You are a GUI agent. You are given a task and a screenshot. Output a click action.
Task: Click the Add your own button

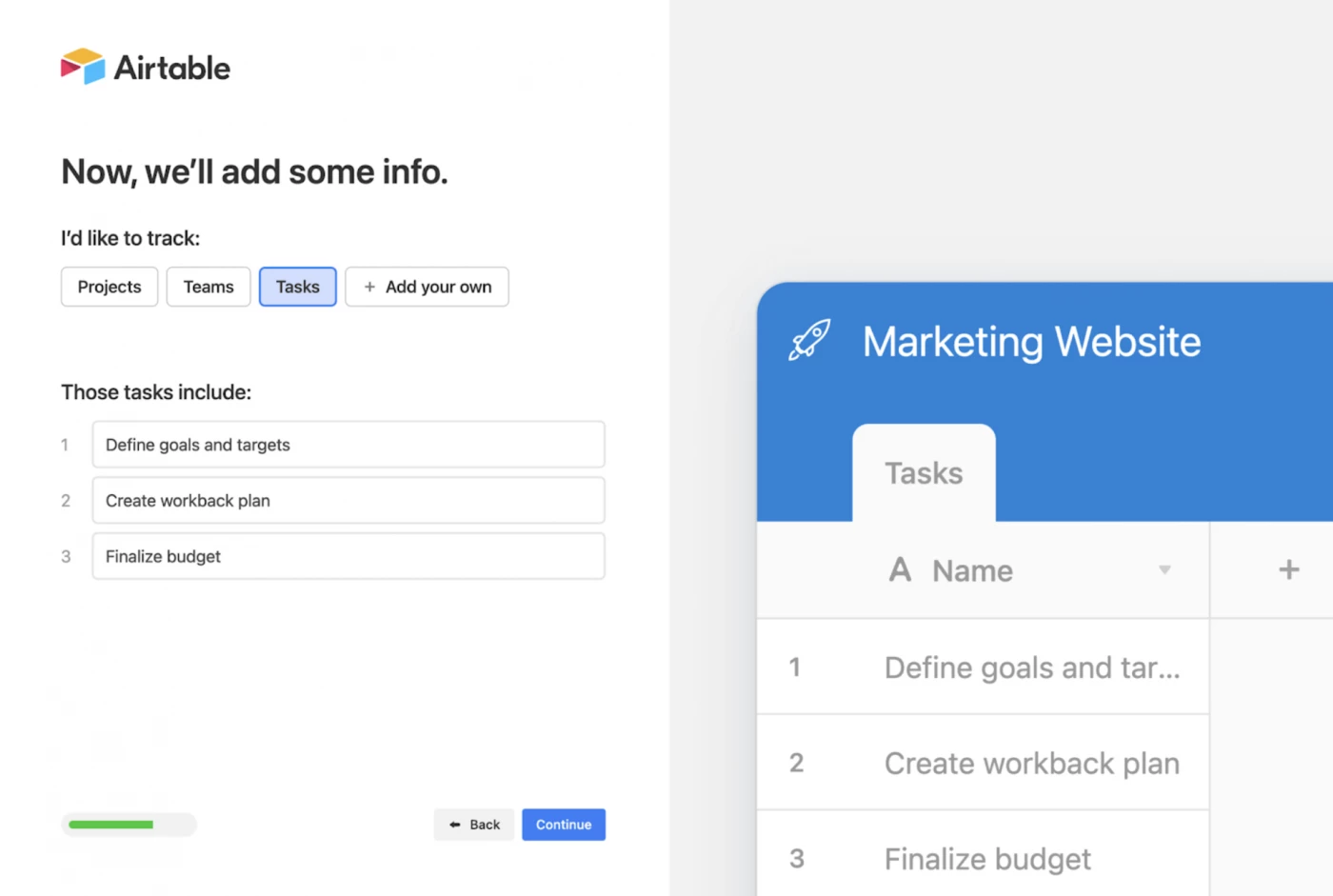[427, 287]
